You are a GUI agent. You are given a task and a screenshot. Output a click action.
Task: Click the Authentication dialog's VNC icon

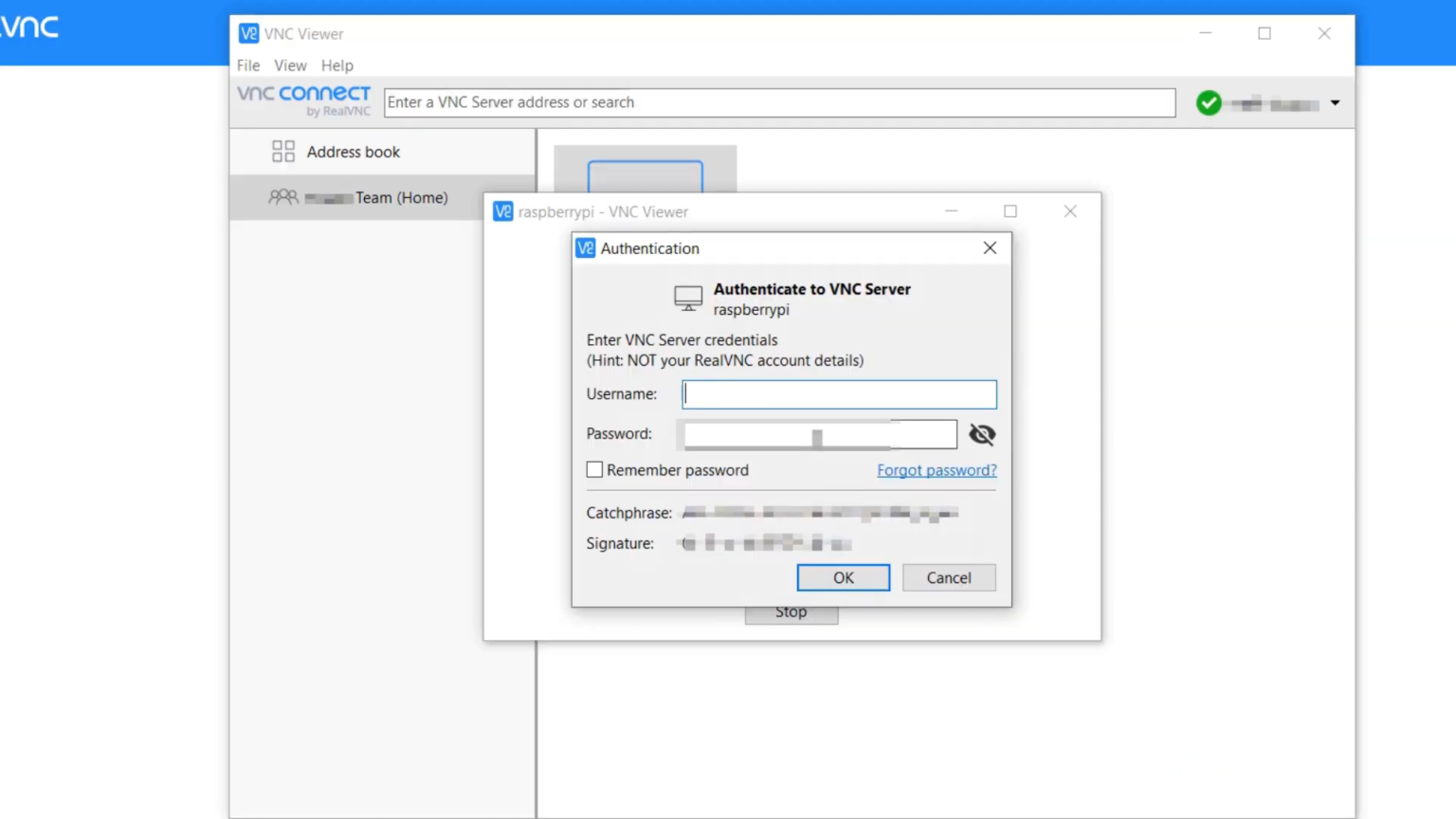585,247
